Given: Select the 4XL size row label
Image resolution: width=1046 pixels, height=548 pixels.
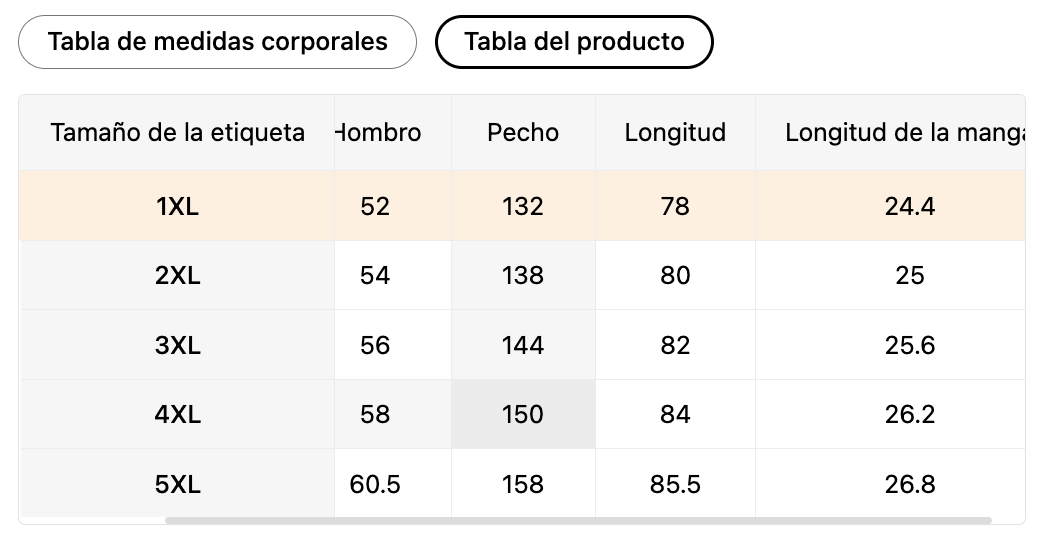Looking at the screenshot, I should point(177,414).
